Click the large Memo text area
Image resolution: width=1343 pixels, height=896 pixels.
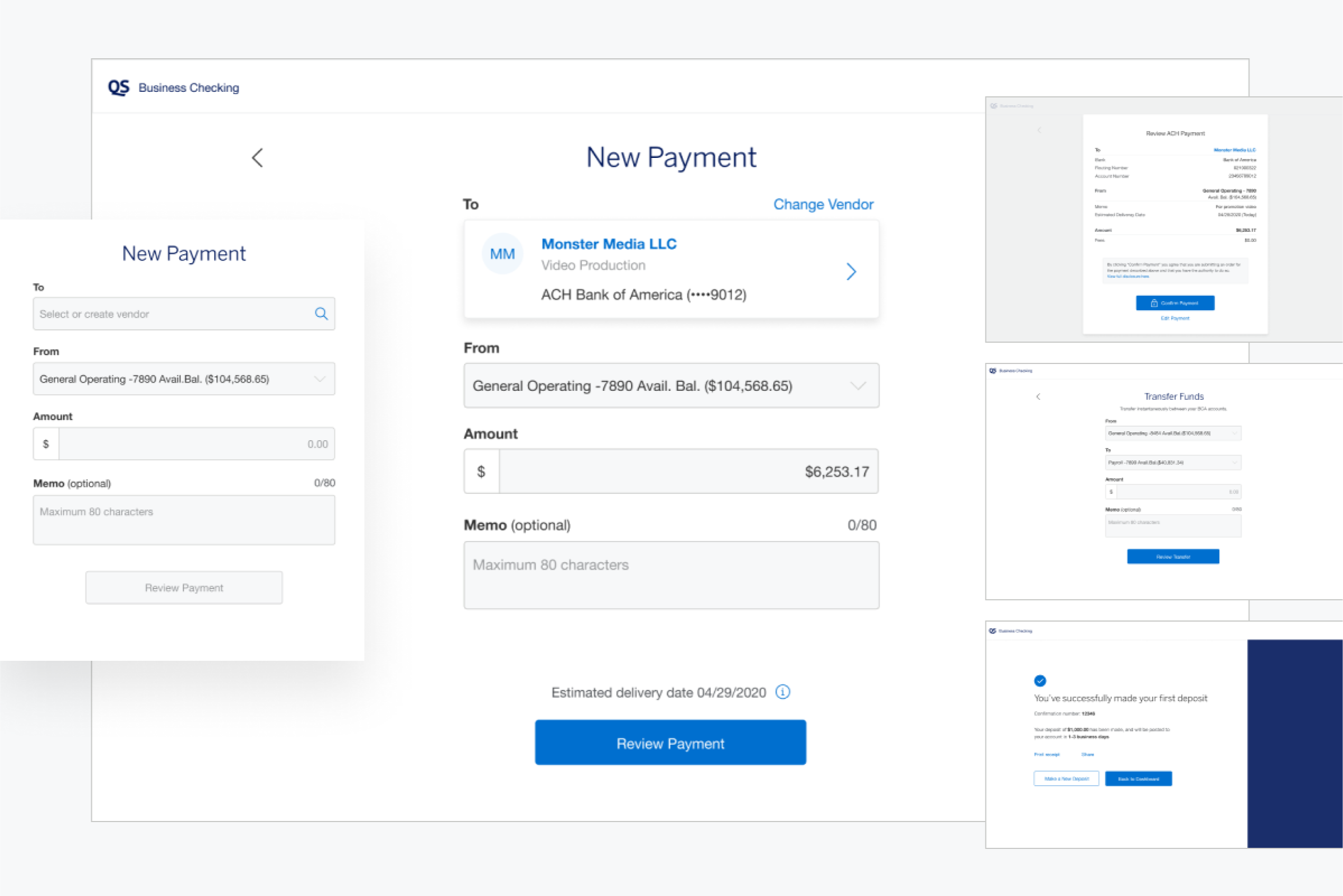click(671, 576)
